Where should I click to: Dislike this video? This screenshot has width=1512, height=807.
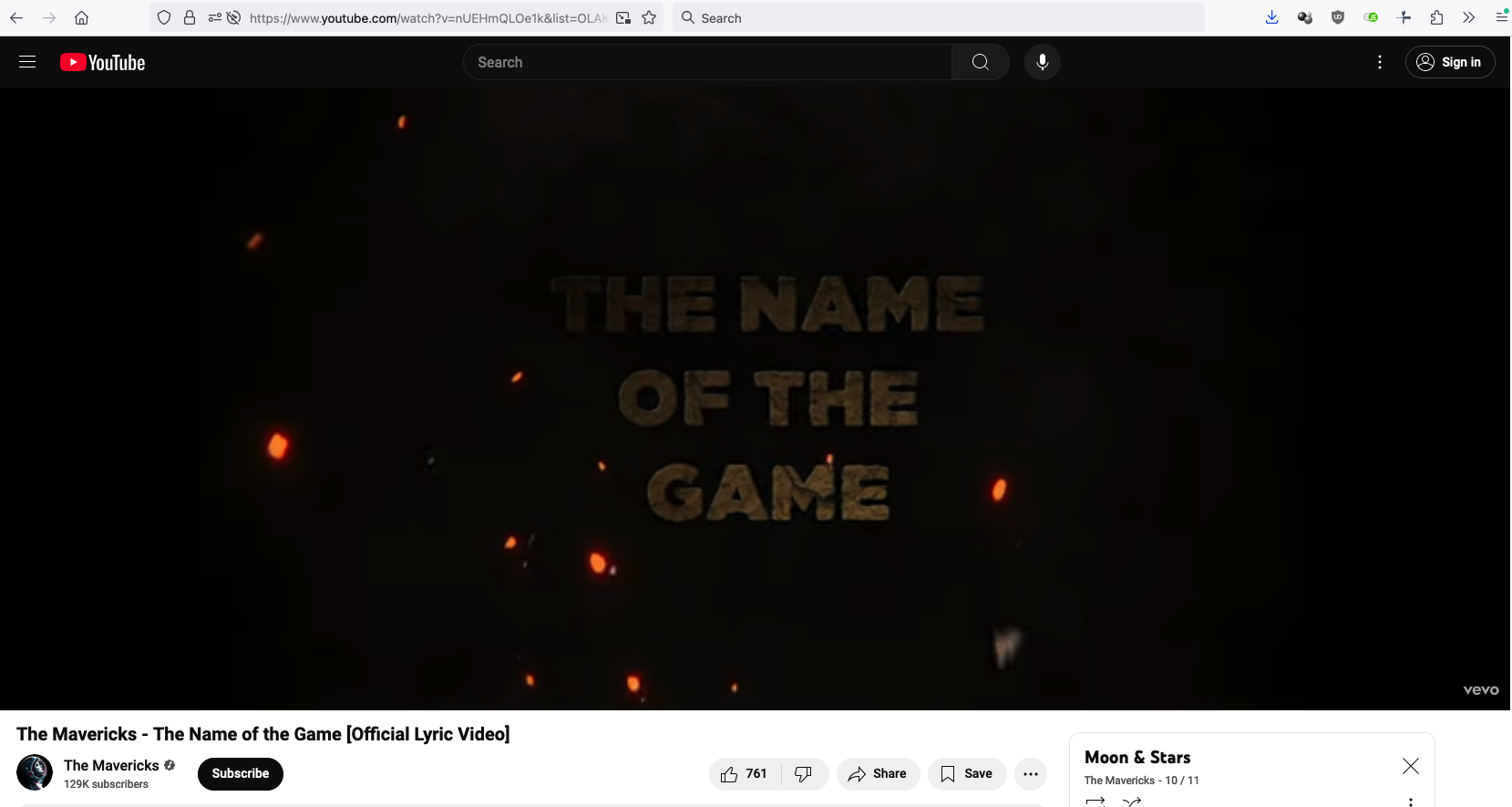(x=804, y=774)
